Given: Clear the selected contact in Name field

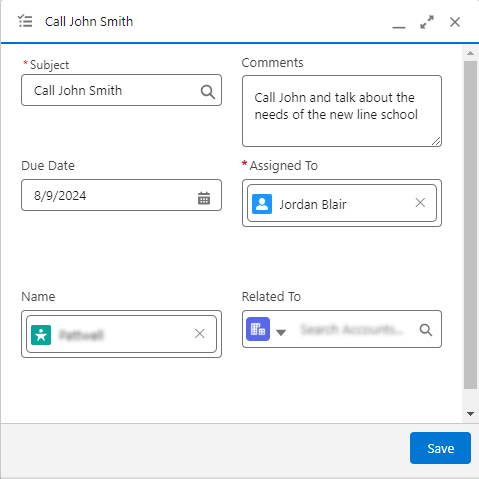Looking at the screenshot, I should [x=200, y=333].
